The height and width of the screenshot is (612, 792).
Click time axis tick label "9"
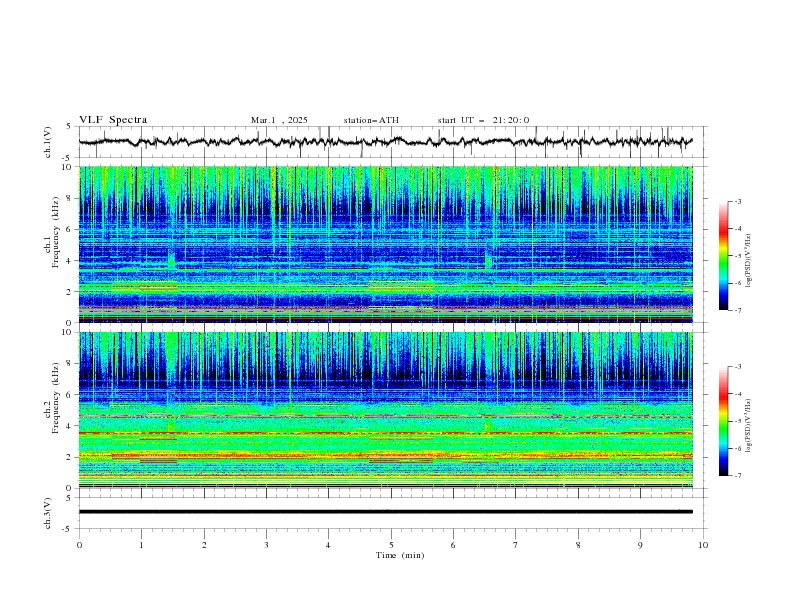[640, 545]
